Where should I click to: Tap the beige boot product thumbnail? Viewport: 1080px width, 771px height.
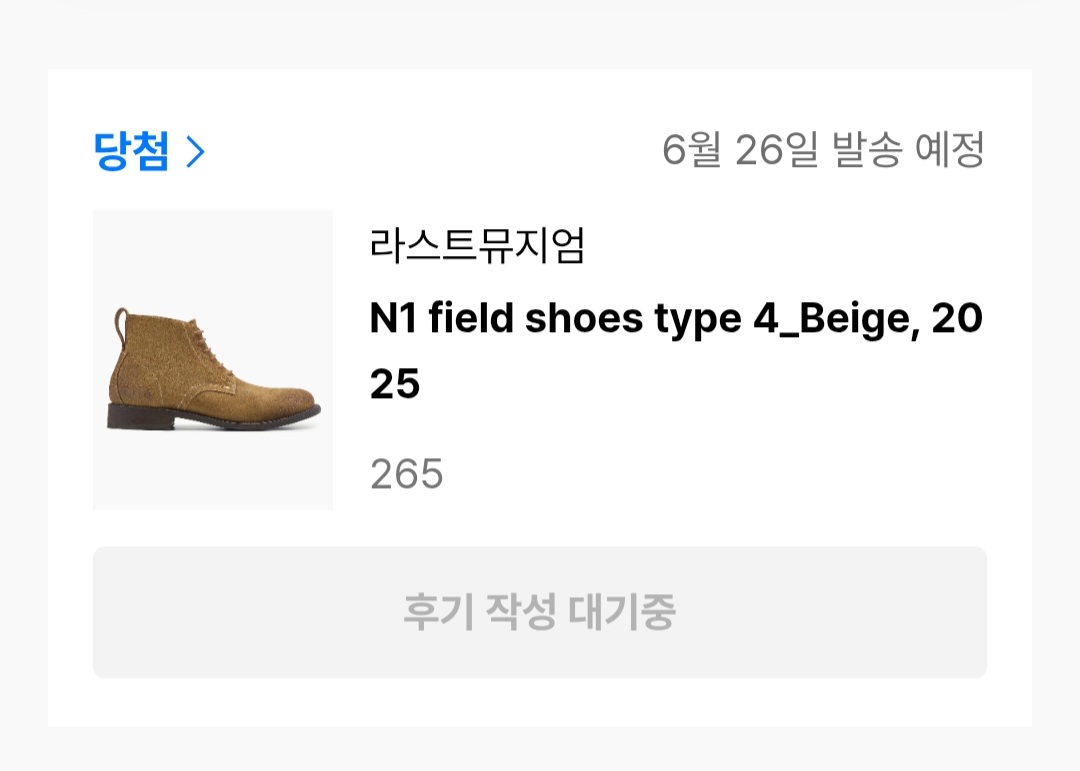click(x=213, y=360)
